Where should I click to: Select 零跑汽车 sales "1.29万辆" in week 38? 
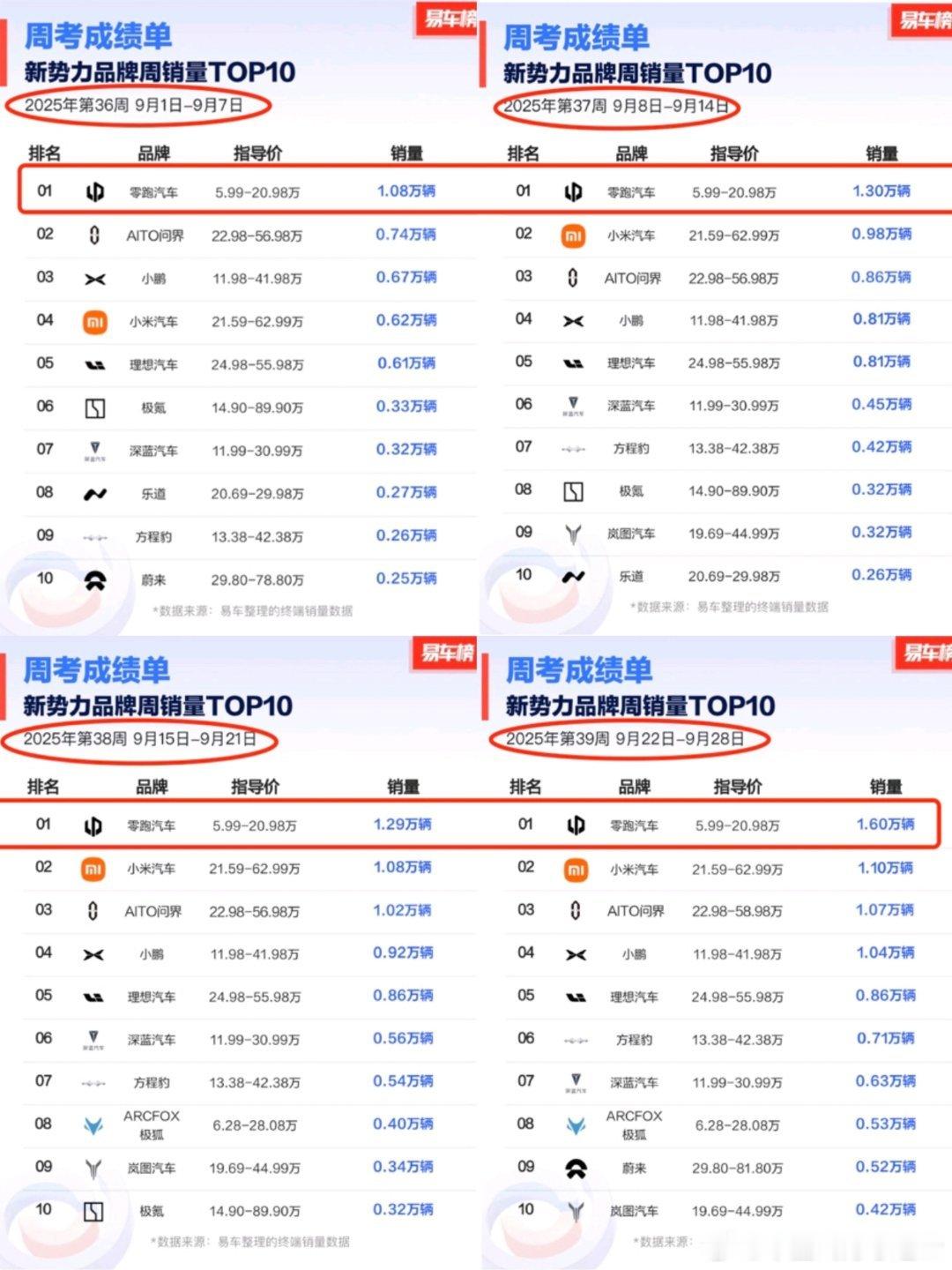[x=403, y=824]
